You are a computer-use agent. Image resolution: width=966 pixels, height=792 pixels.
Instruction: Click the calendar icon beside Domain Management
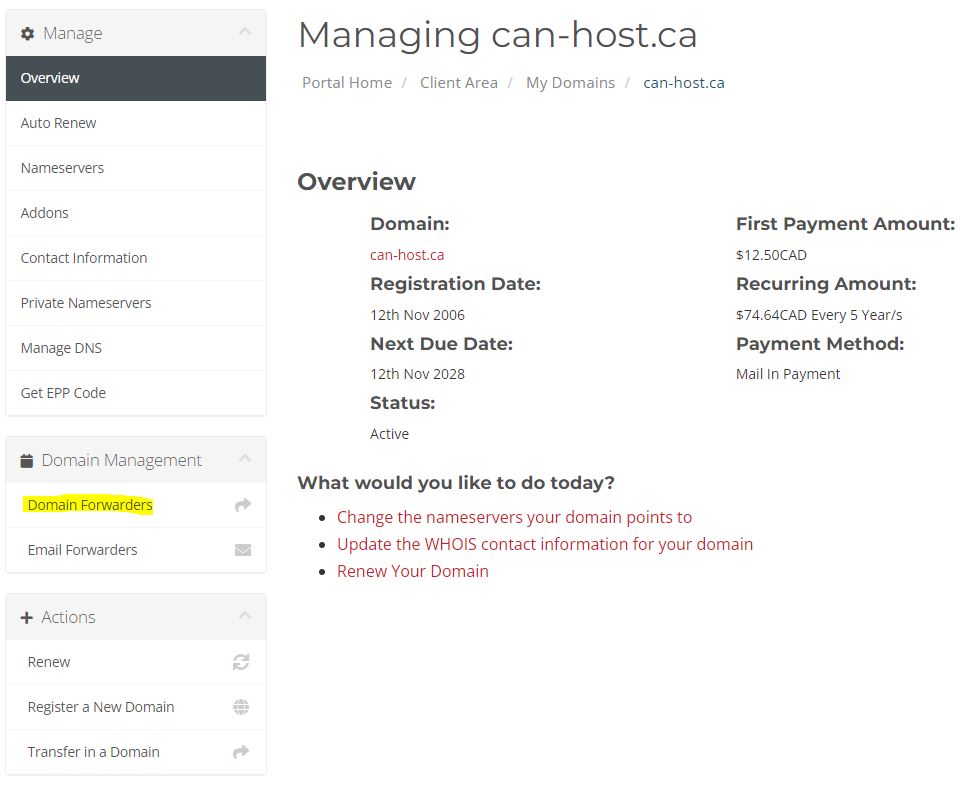pos(27,461)
